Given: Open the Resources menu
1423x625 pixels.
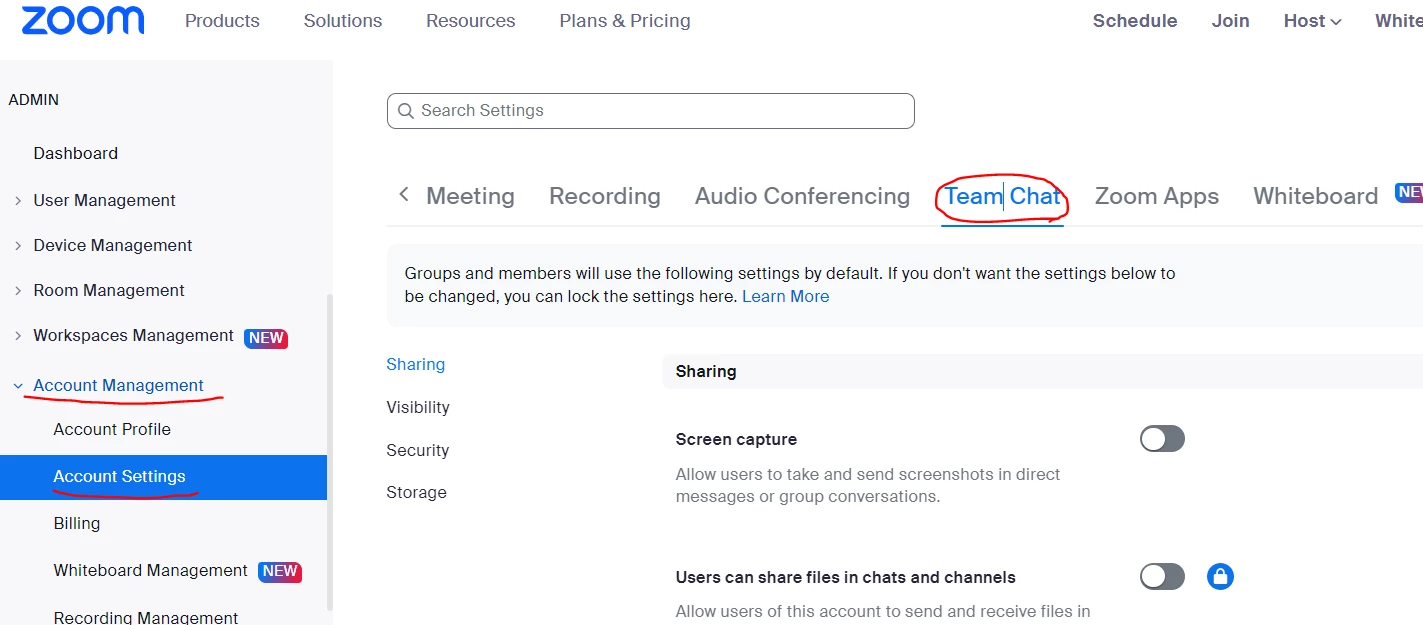Looking at the screenshot, I should tap(471, 21).
